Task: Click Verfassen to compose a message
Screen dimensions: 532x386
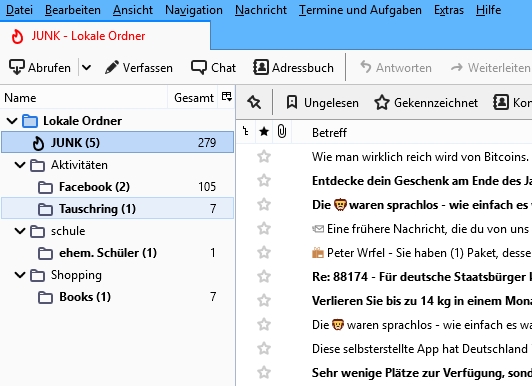Action: (138, 67)
